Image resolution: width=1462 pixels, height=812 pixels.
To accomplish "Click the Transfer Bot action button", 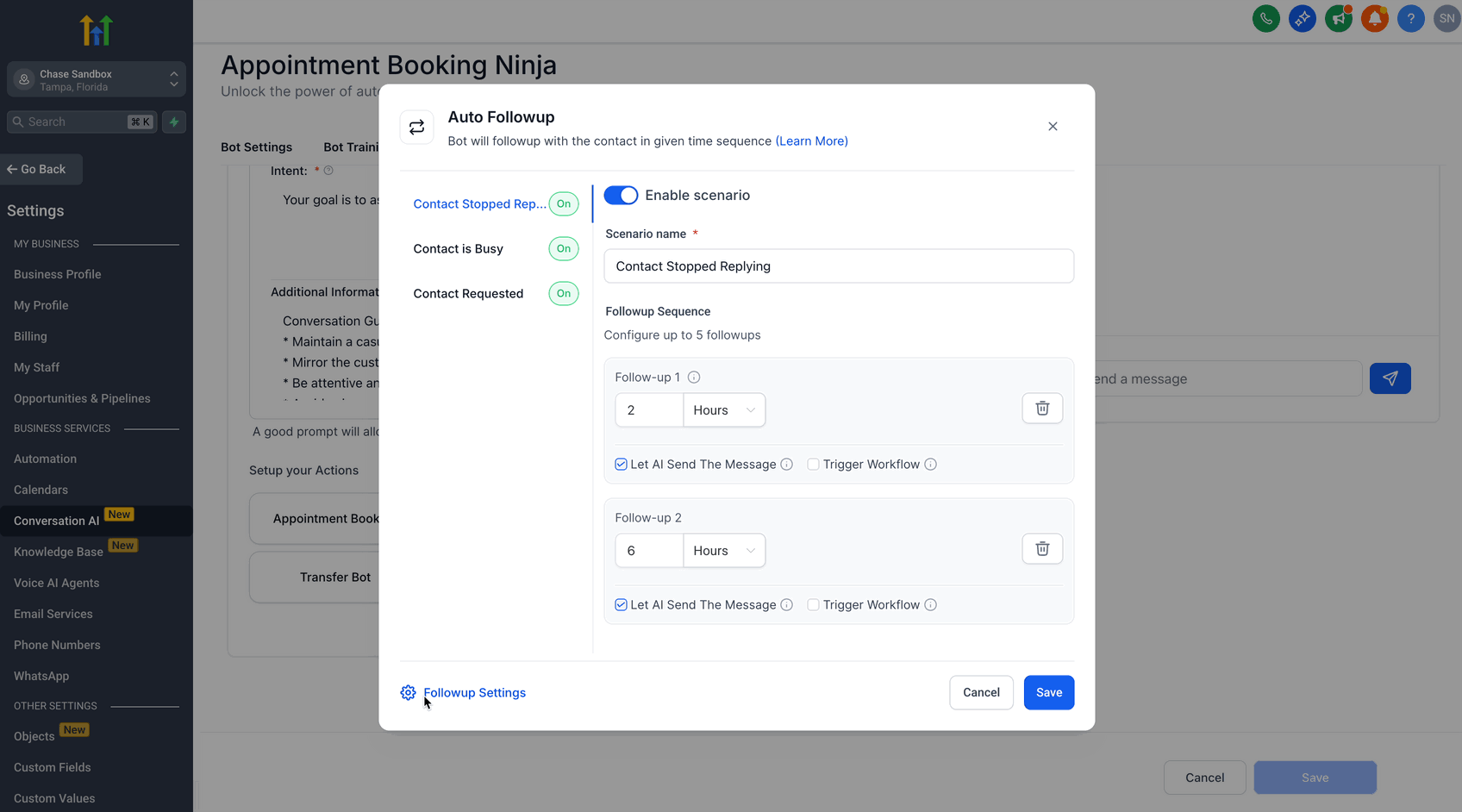I will point(316,578).
